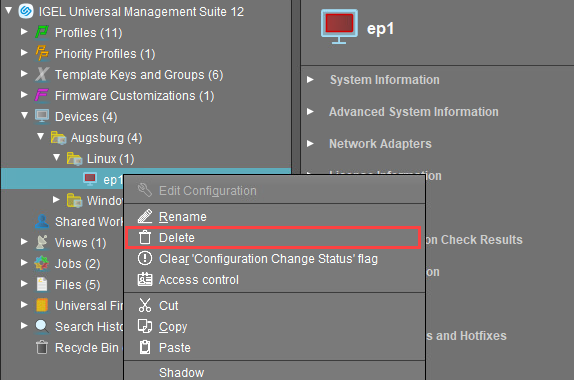Open Advanced System Information section
This screenshot has width=574, height=380.
pos(414,112)
